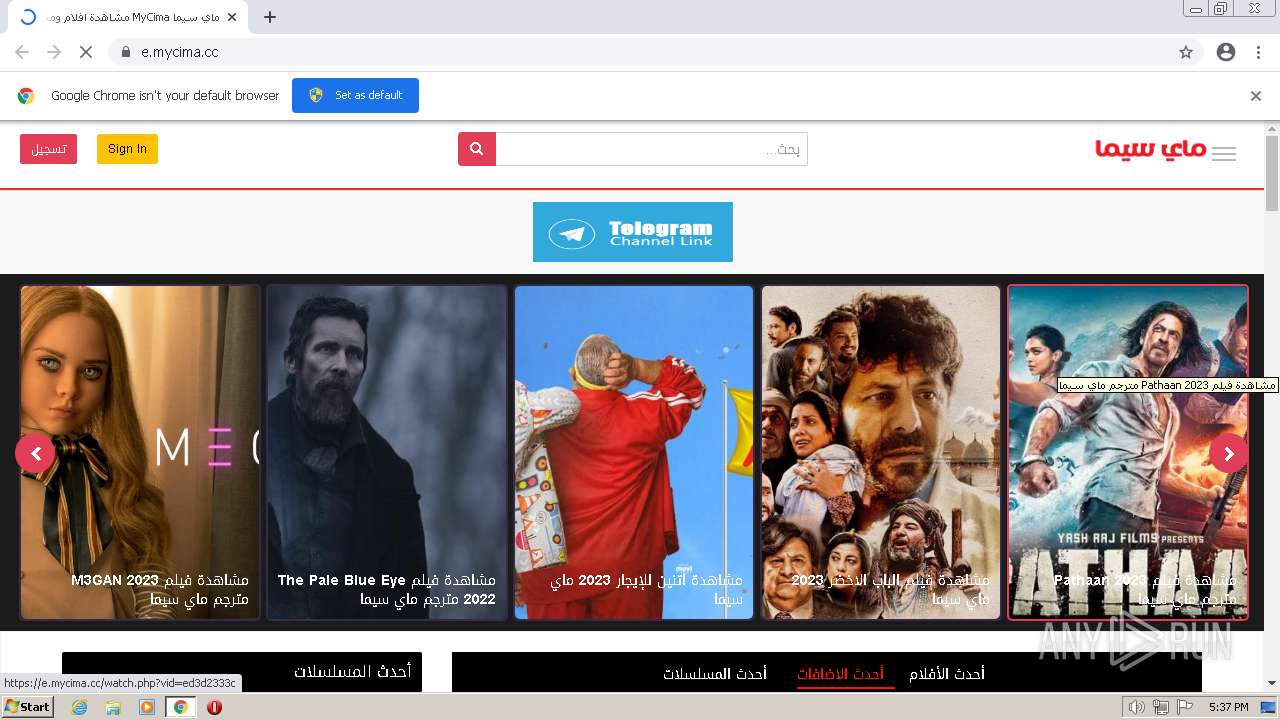Viewport: 1280px width, 720px height.
Task: Click volume speaker icon in system tray
Action: 1136,707
